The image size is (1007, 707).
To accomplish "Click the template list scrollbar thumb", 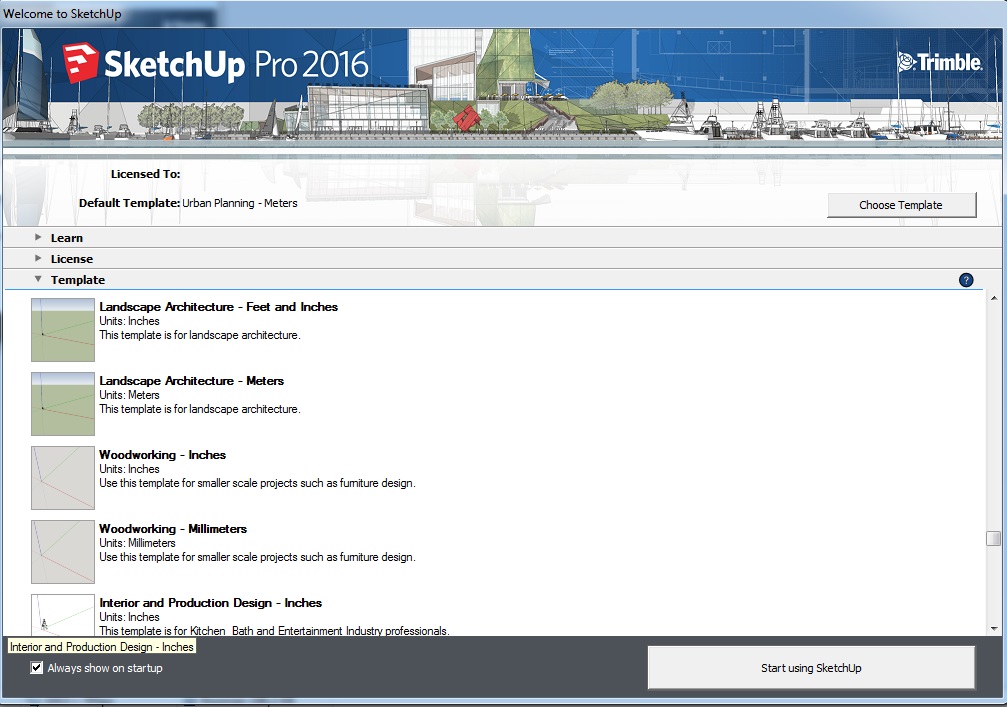I will pos(994,538).
